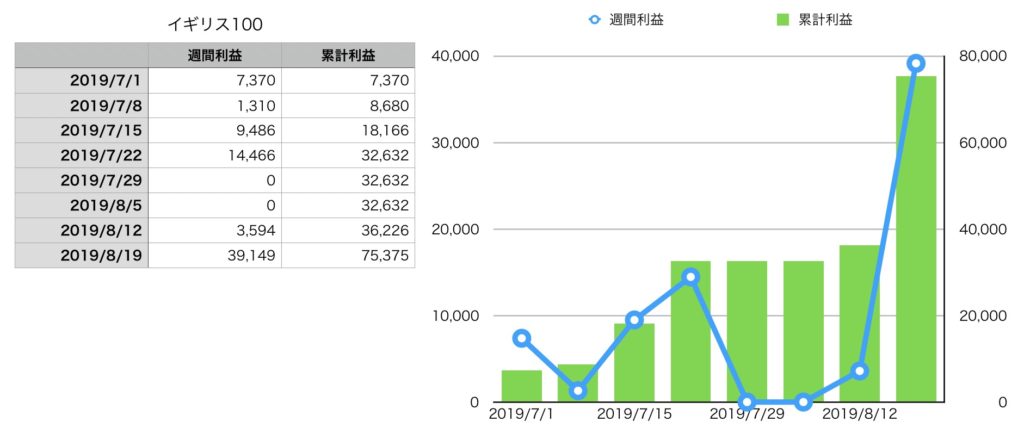Click the line data point on 2019/7/29 baseline
The width and height of the screenshot is (1024, 434).
[x=747, y=402]
